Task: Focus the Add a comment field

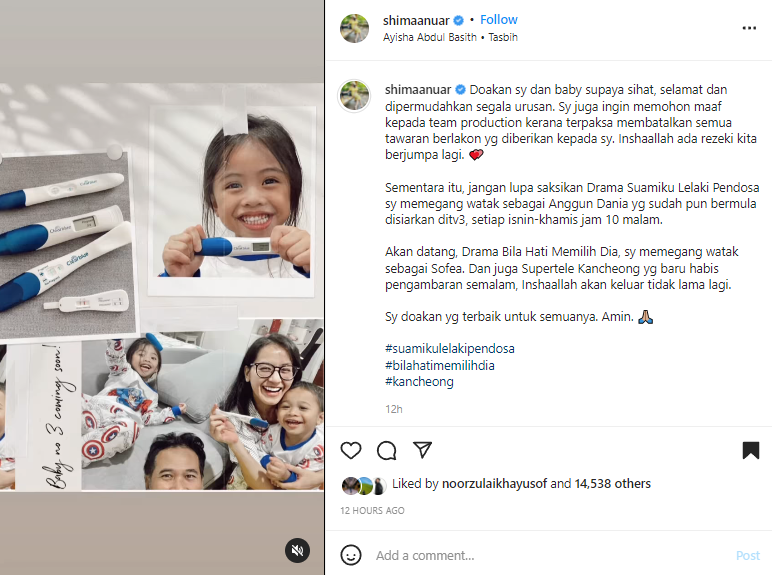Action: tap(551, 555)
